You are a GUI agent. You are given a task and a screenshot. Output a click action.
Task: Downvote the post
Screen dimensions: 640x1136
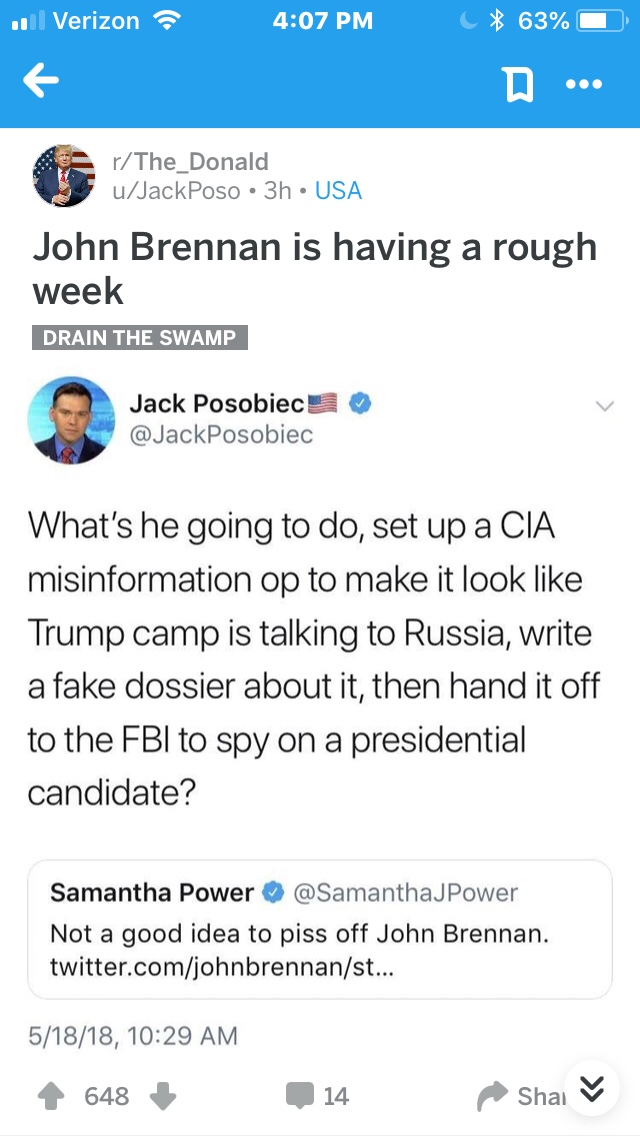click(161, 1096)
